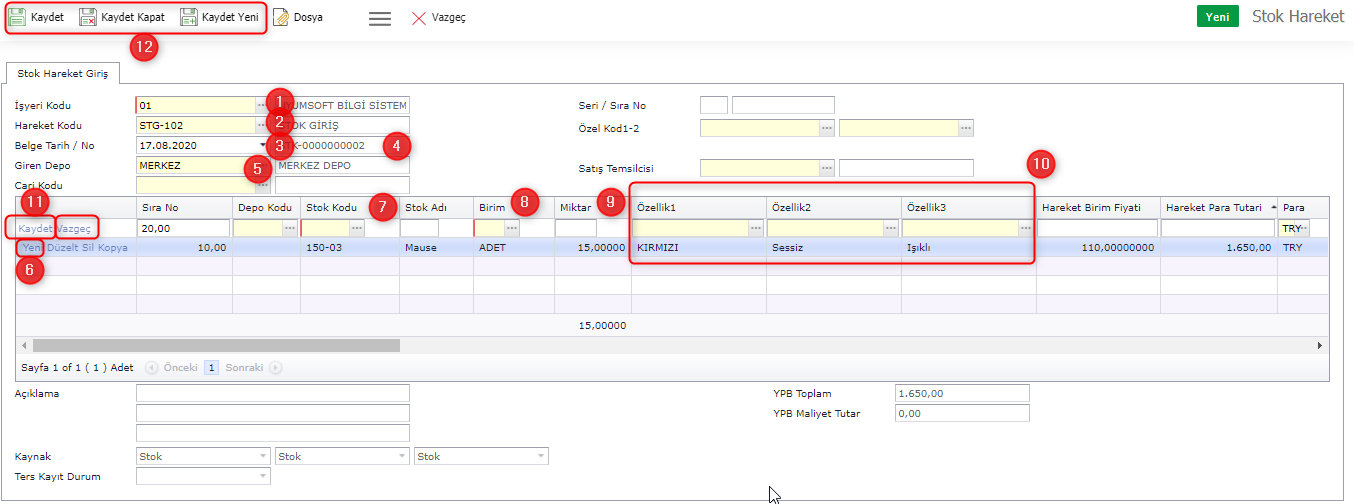Viewport: 1354px width, 504px height.
Task: Click the 110,00000000 unit price cell
Action: tap(1098, 247)
